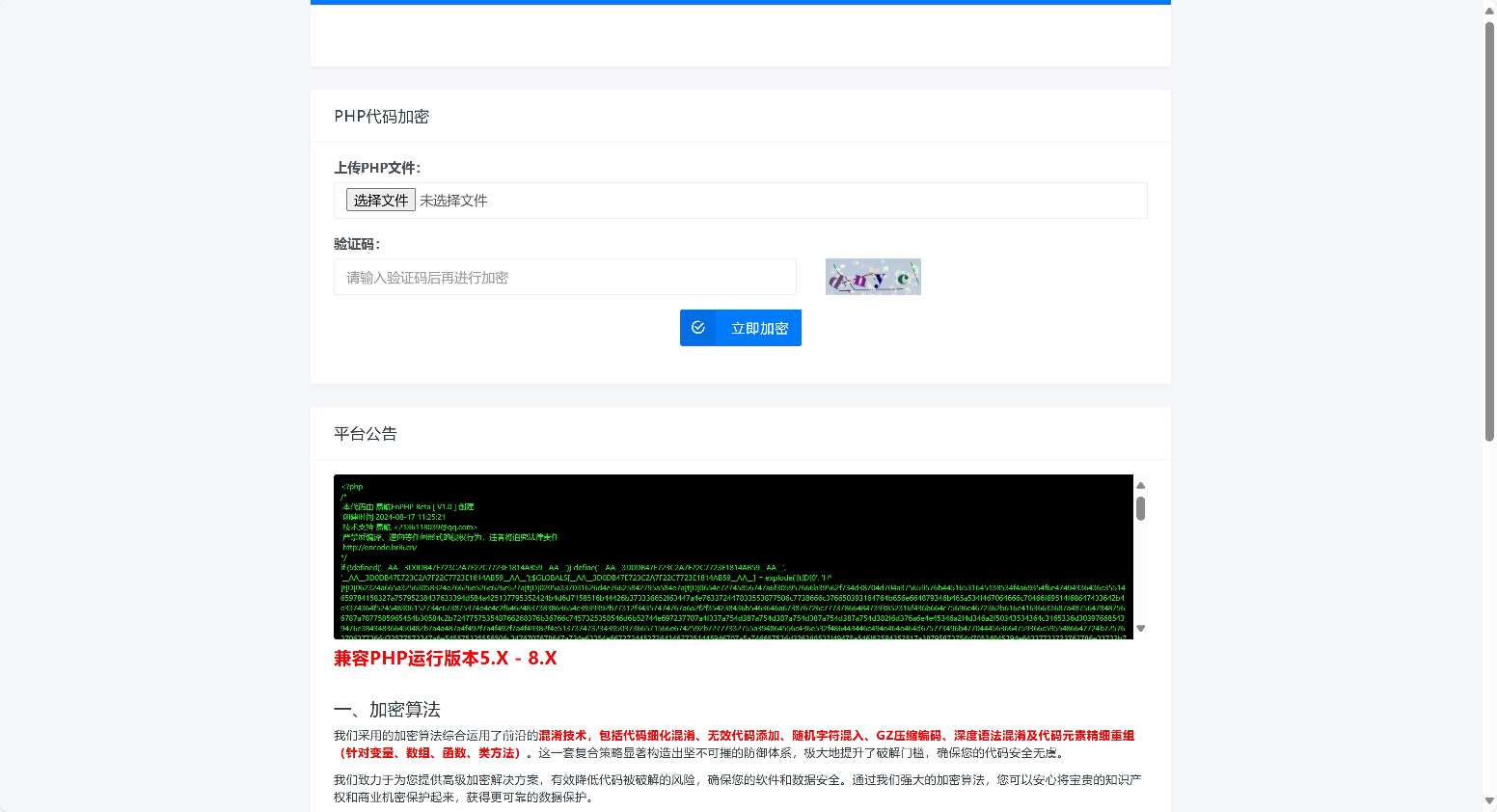Click the 选择文件 file chooser button
1497x812 pixels.
(x=381, y=200)
